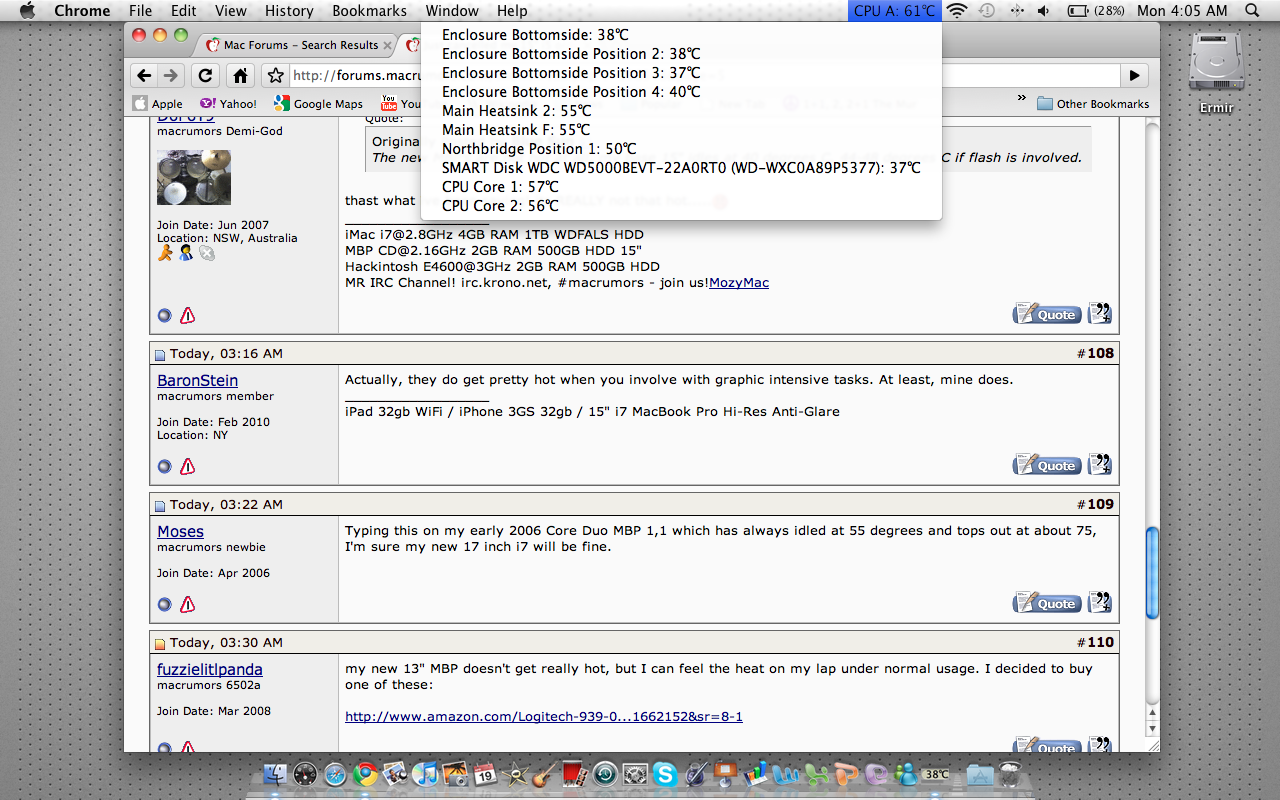Open PowerPoint from the dock
Screen dimensions: 1280x800
click(846, 773)
